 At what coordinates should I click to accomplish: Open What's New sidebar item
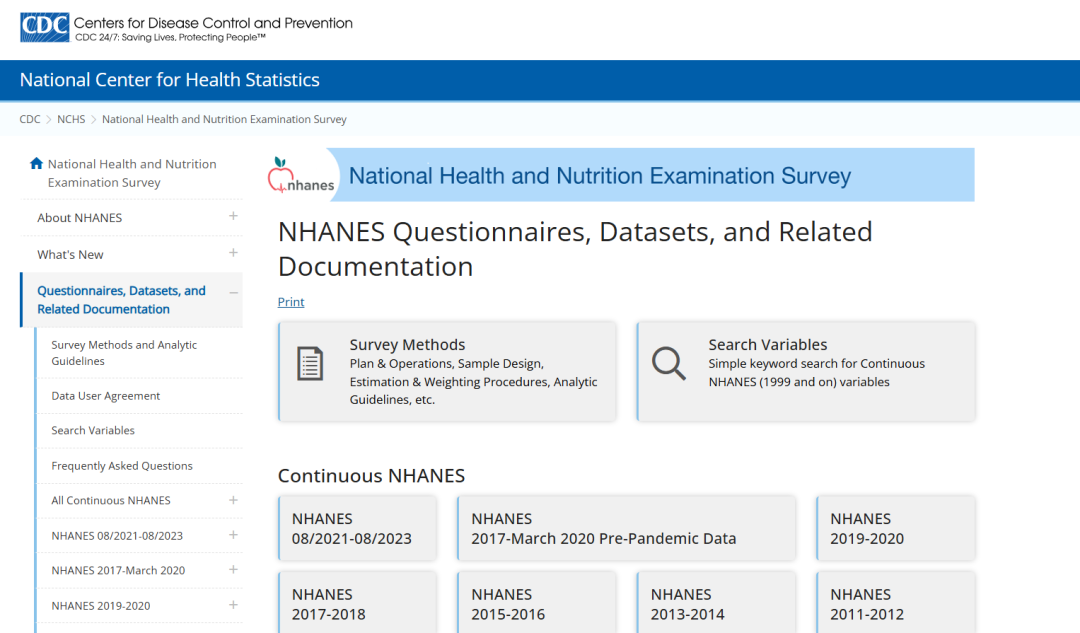pyautogui.click(x=70, y=254)
